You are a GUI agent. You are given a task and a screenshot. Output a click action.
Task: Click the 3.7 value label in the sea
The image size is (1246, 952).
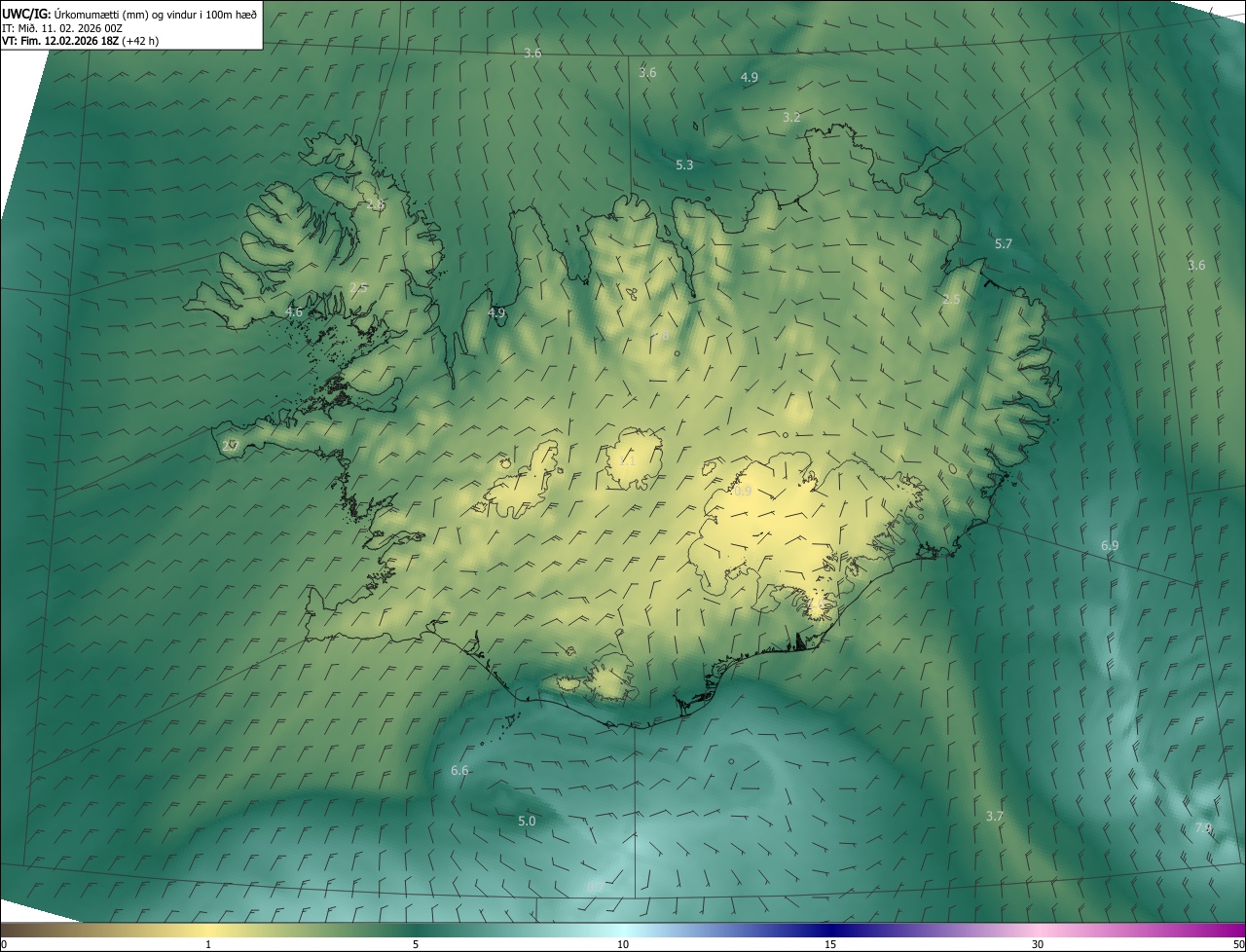pyautogui.click(x=994, y=817)
